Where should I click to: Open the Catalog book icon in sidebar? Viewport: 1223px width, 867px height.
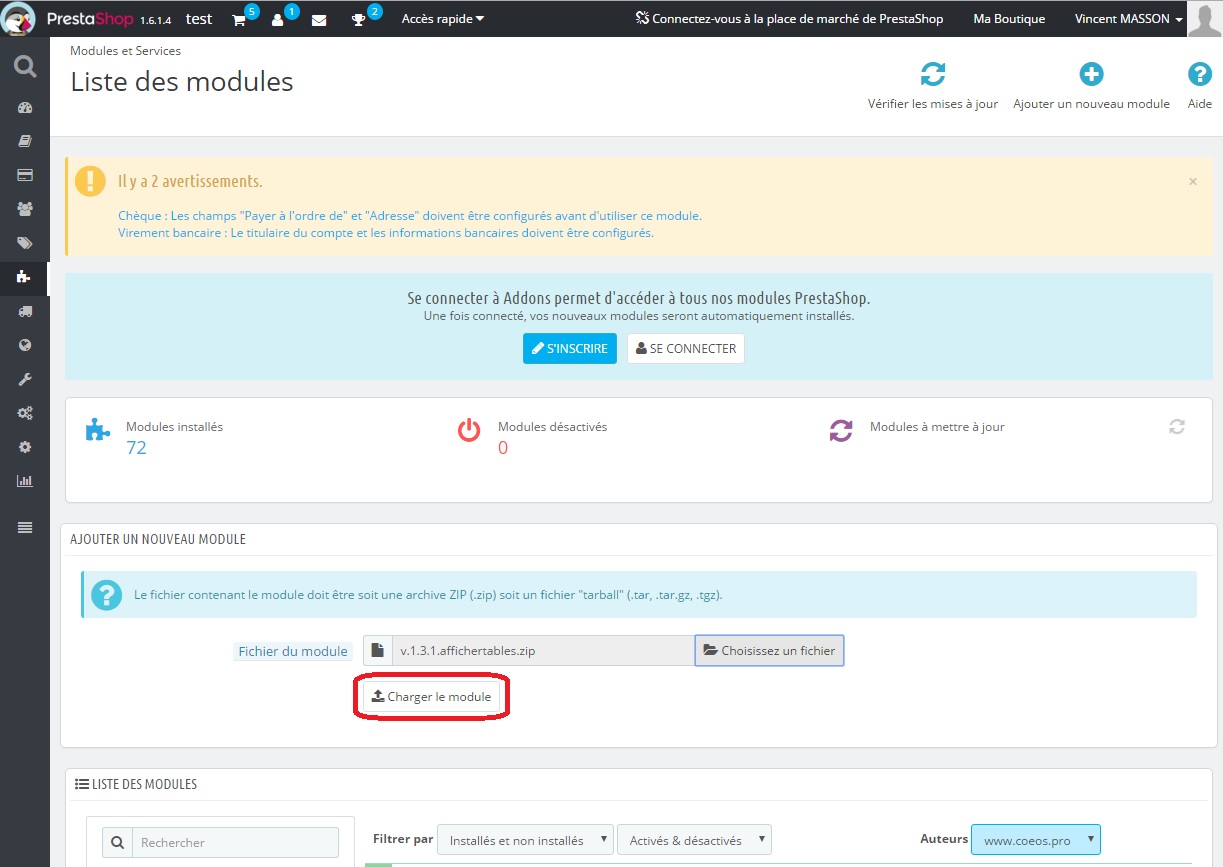click(x=25, y=142)
